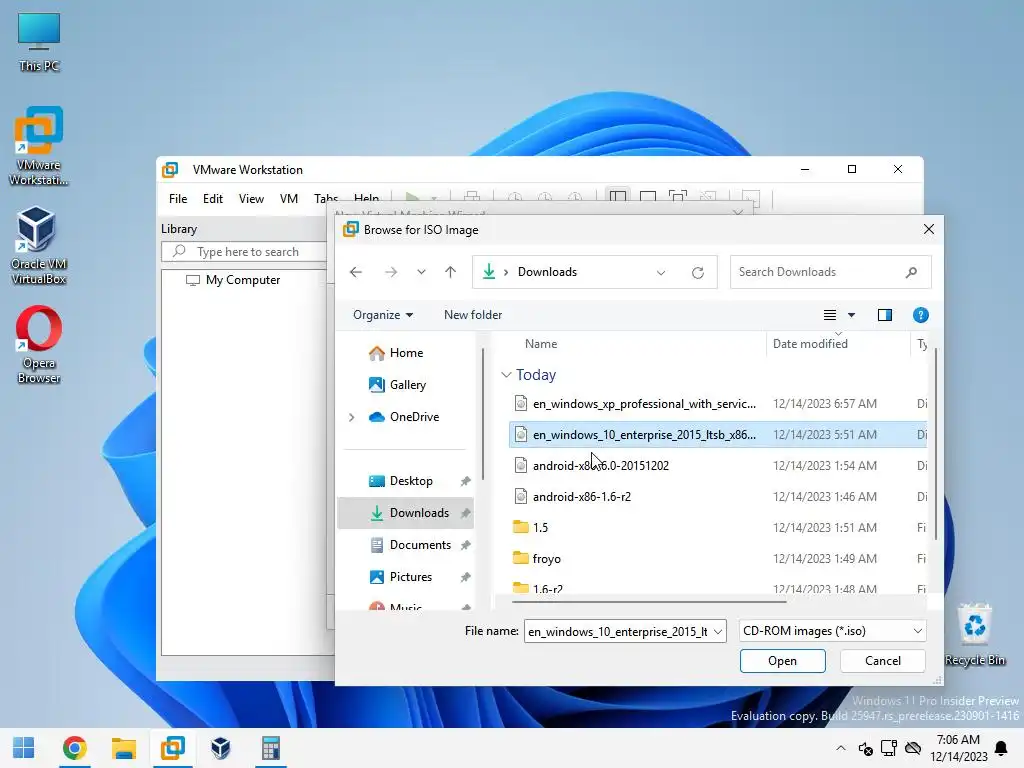1024x768 pixels.
Task: Sort by the Date modified column header
Action: [x=810, y=344]
